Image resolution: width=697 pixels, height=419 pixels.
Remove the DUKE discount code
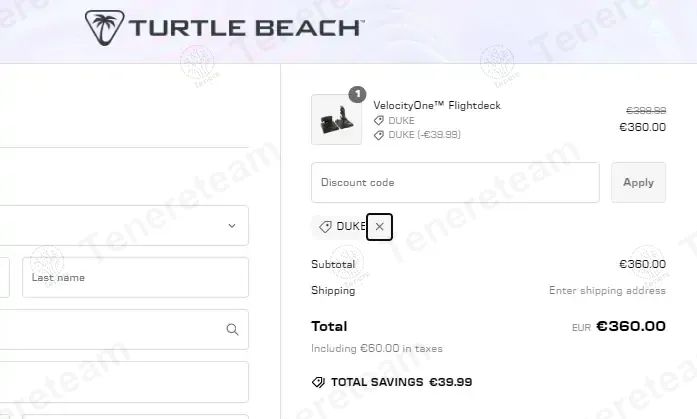(379, 227)
